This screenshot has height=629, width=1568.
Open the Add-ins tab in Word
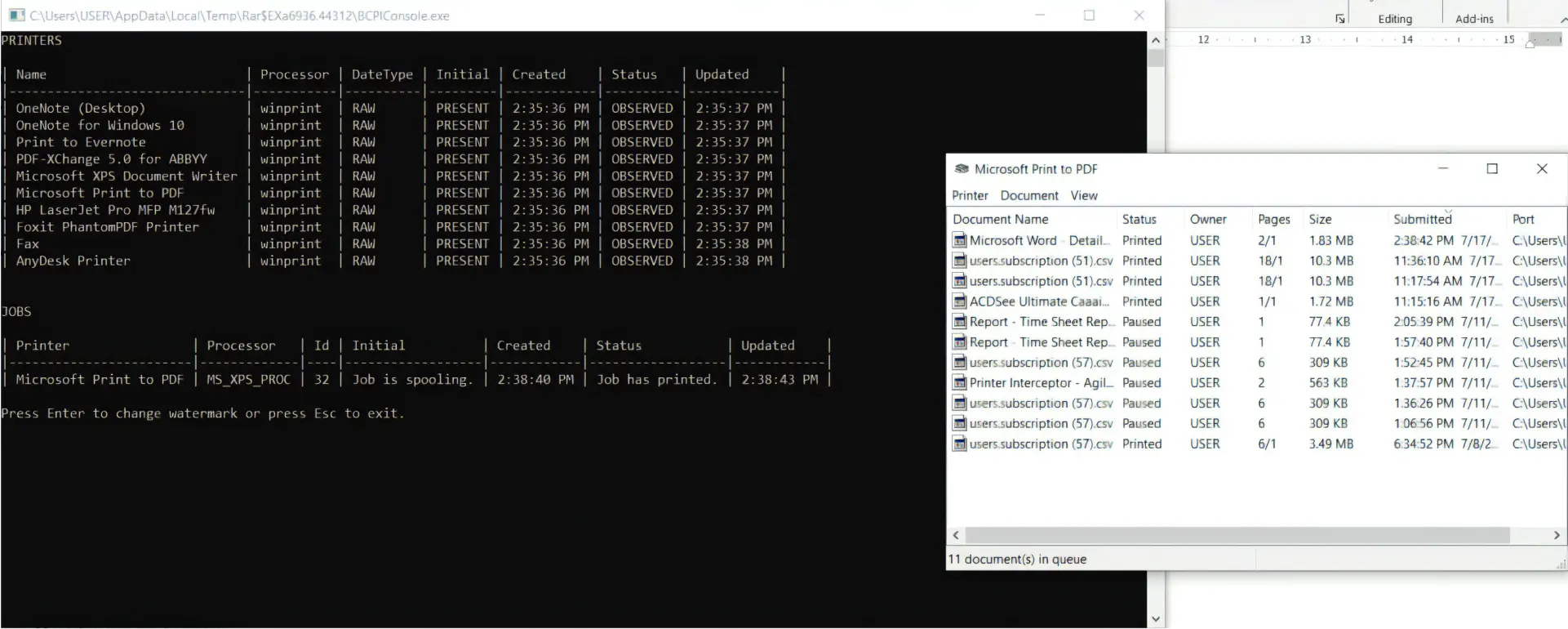point(1474,19)
